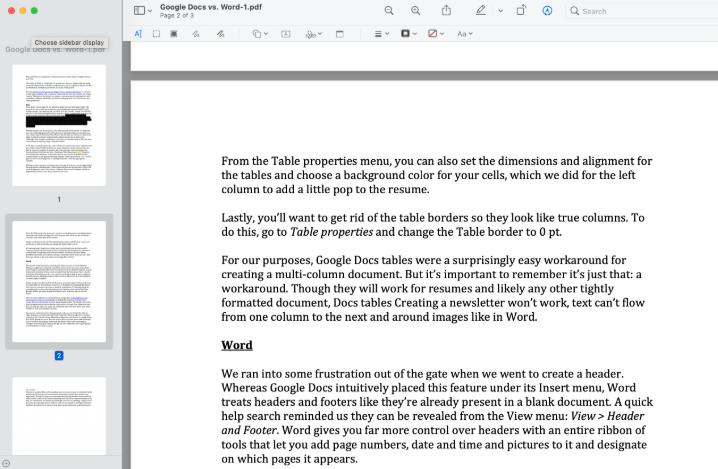Select the Redact tool
This screenshot has height=469, width=718.
pos(174,34)
